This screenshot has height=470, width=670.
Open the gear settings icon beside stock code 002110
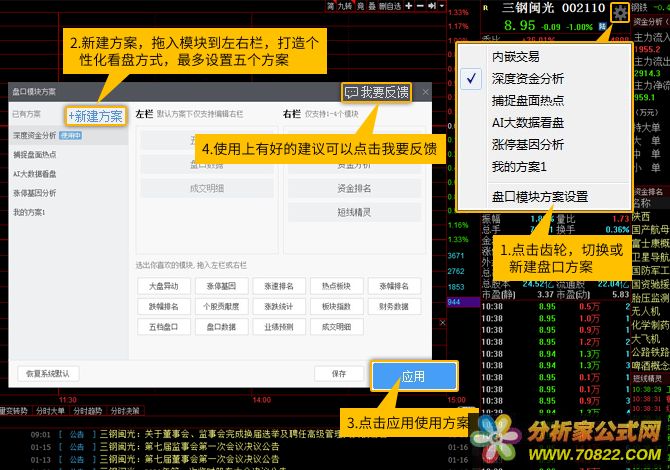pyautogui.click(x=620, y=13)
